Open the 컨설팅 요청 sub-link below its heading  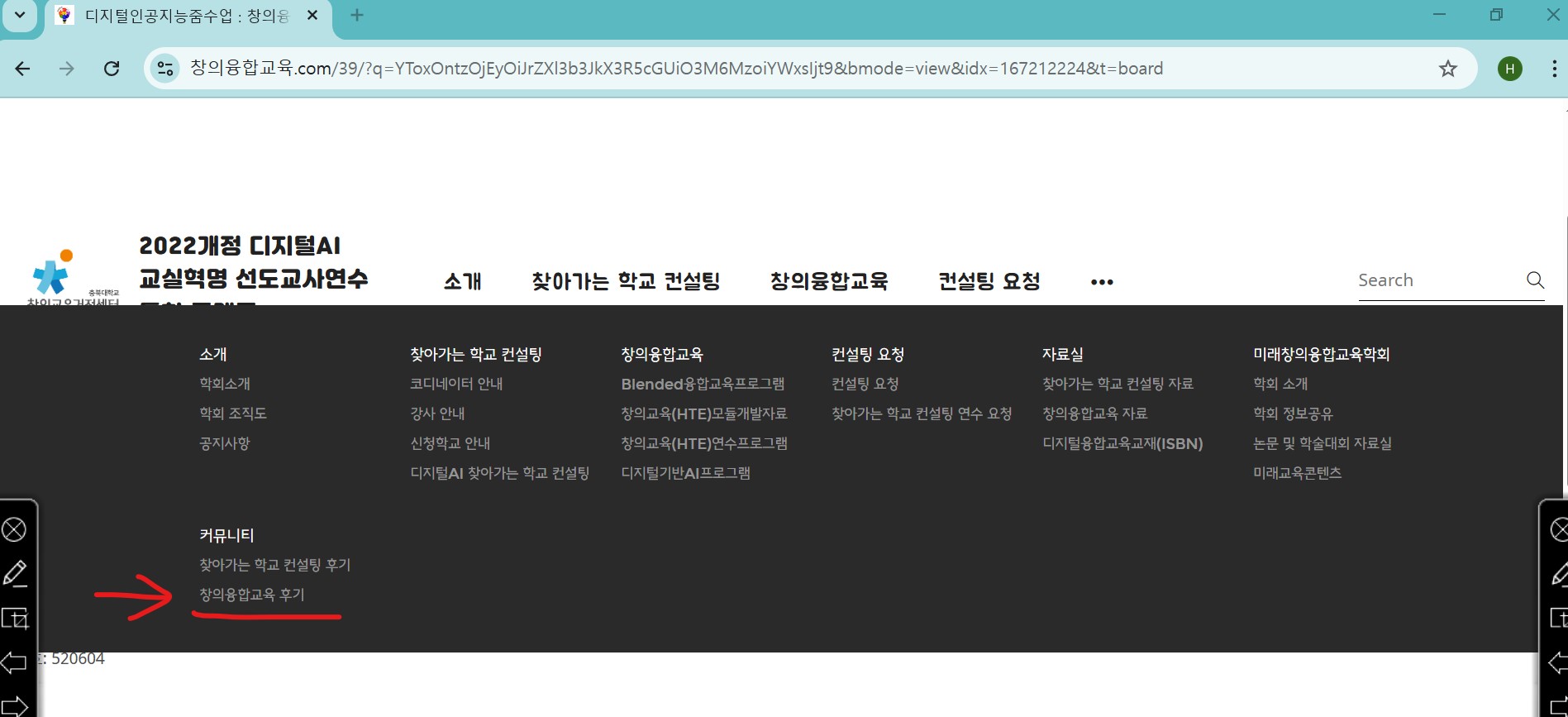865,384
